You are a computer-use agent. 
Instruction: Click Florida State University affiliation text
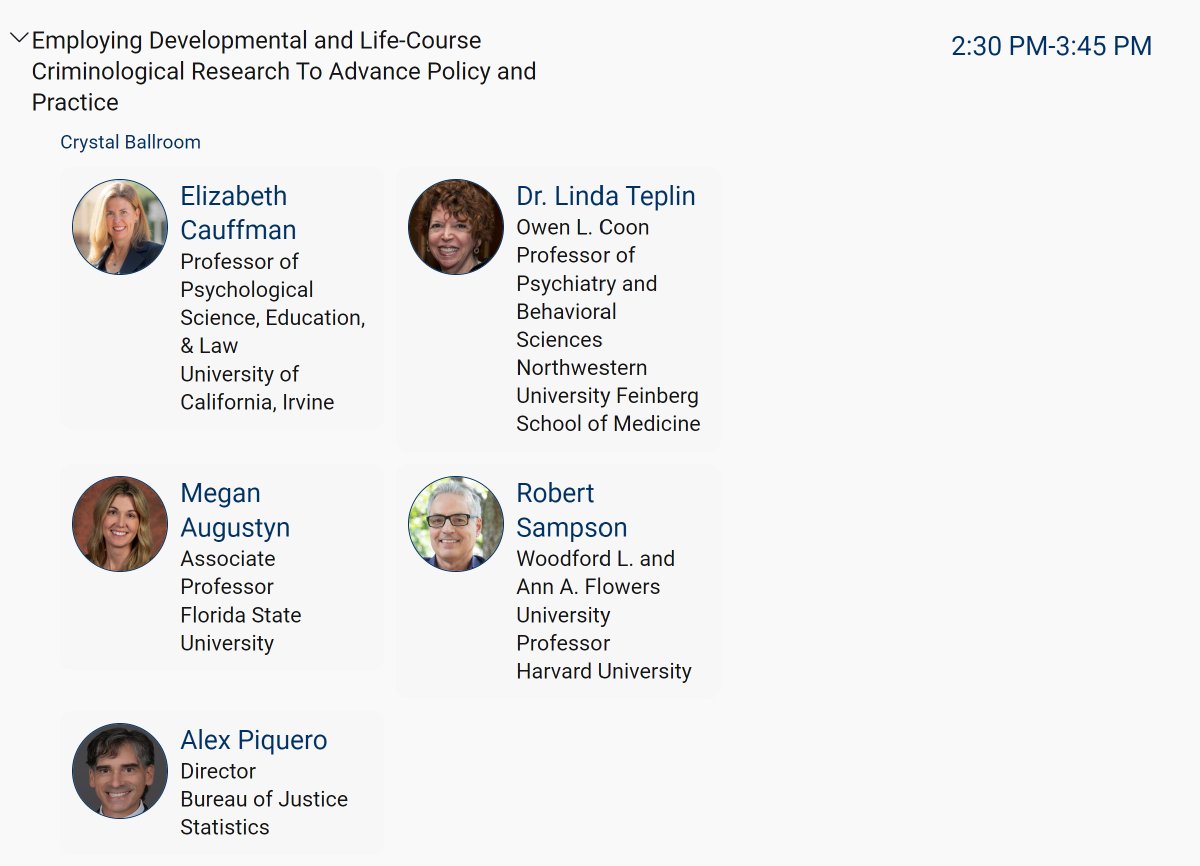[241, 629]
